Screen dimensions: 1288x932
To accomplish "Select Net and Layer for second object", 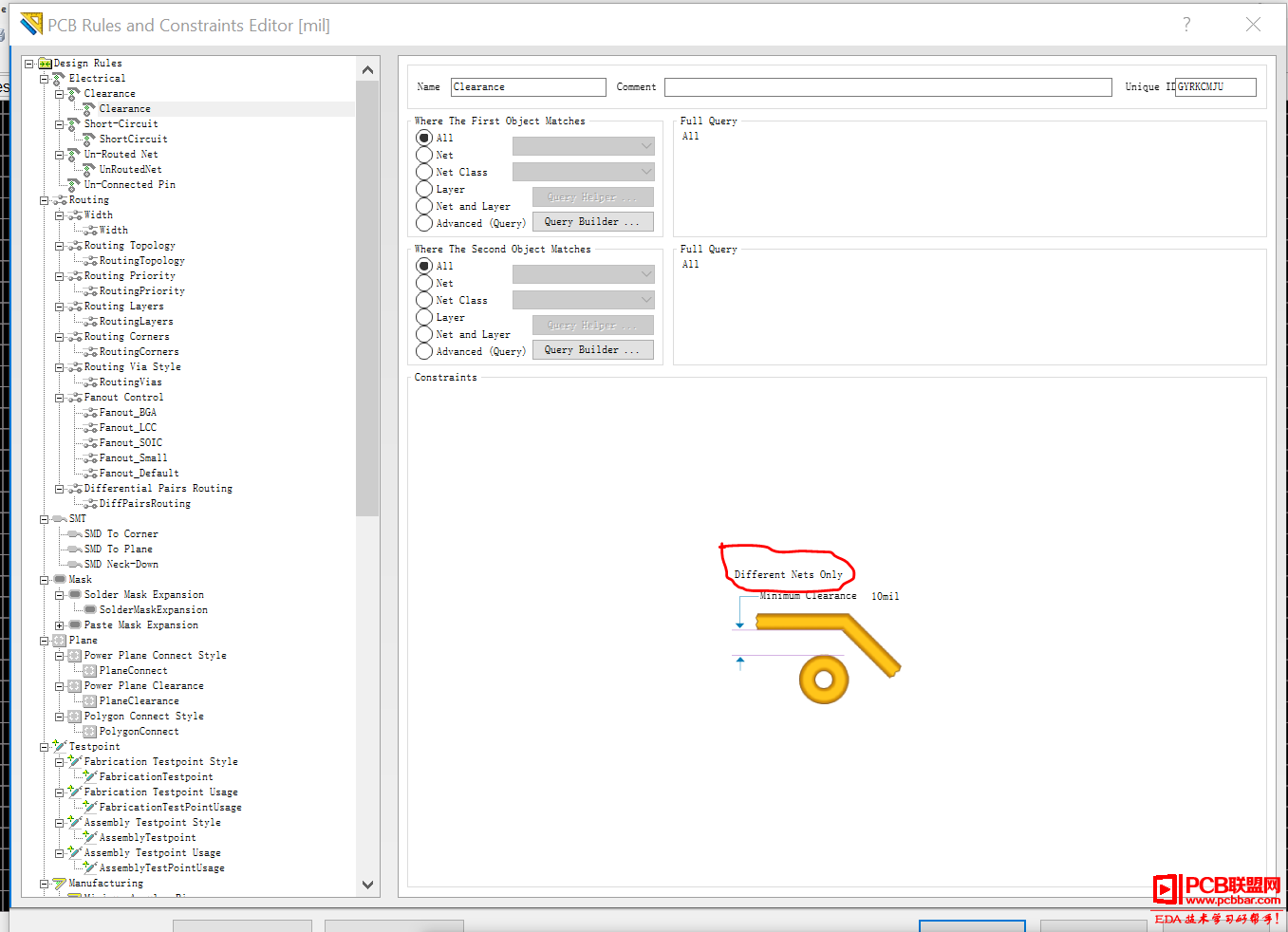I will (424, 334).
